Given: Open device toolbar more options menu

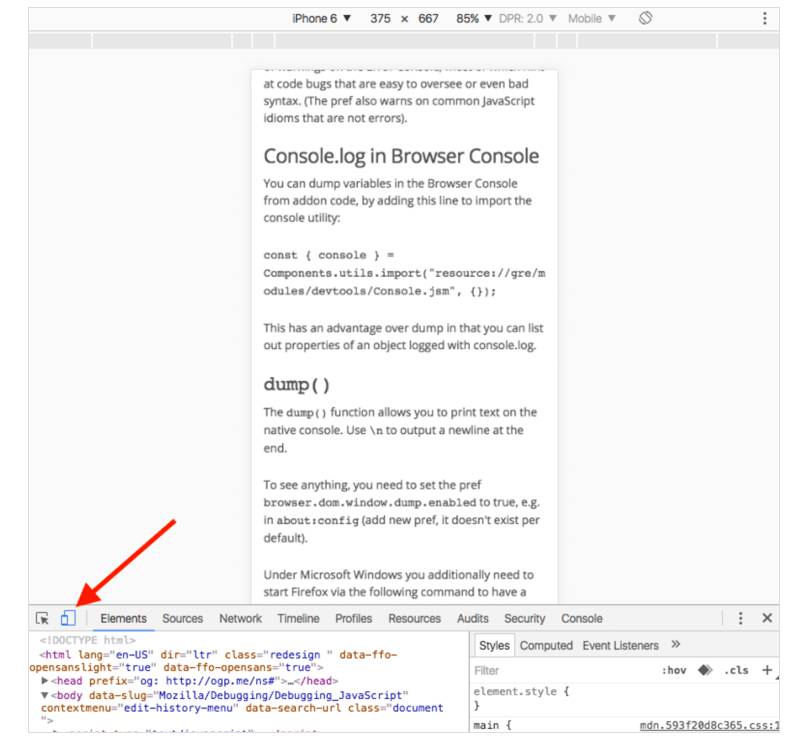Looking at the screenshot, I should tap(765, 19).
